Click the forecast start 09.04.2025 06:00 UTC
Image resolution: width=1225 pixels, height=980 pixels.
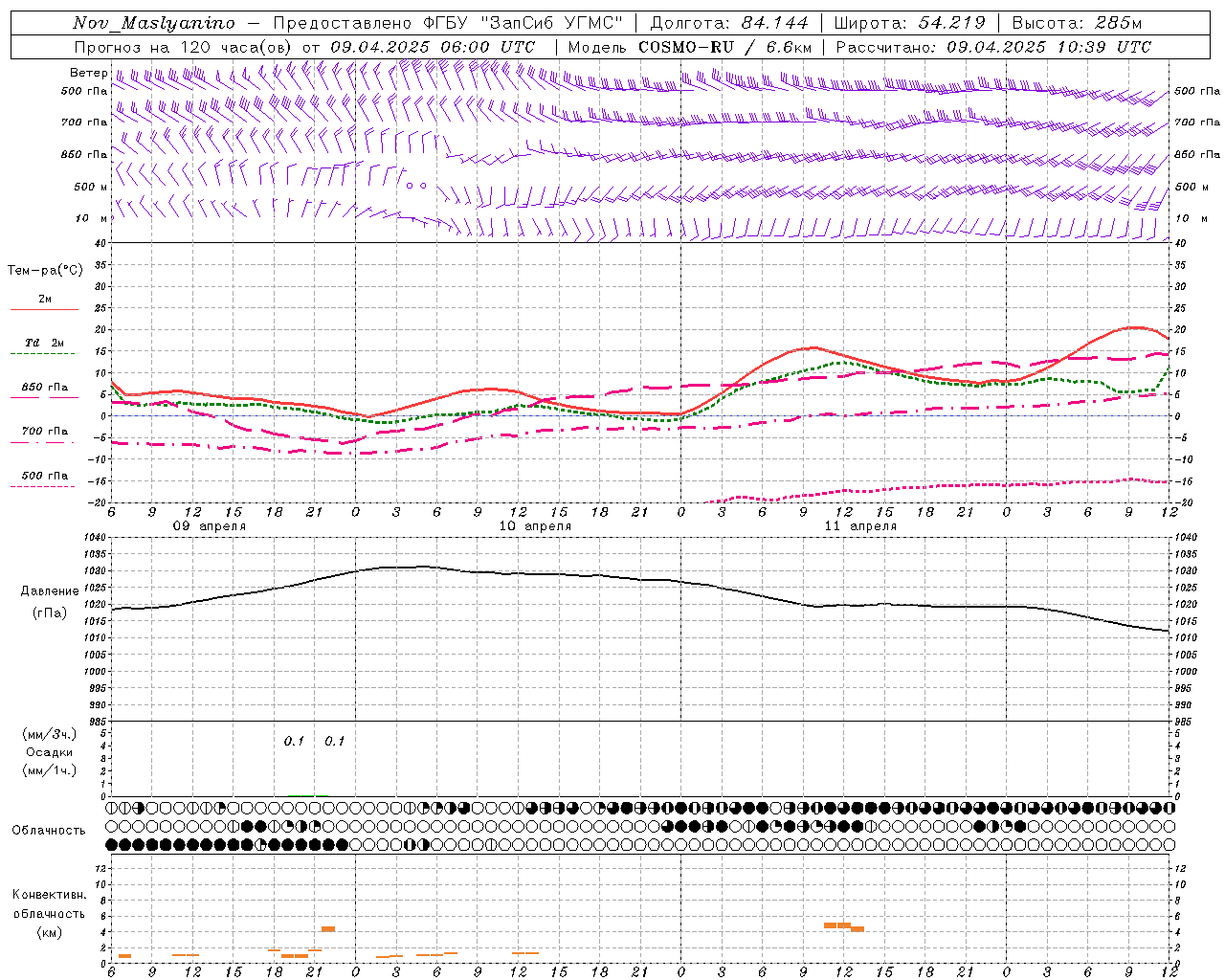(433, 47)
